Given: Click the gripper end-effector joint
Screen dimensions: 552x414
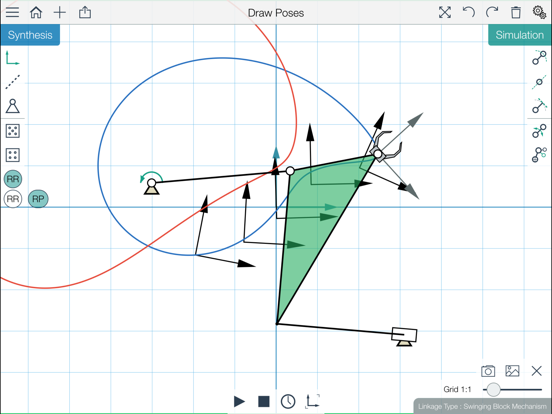Looking at the screenshot, I should (x=377, y=154).
